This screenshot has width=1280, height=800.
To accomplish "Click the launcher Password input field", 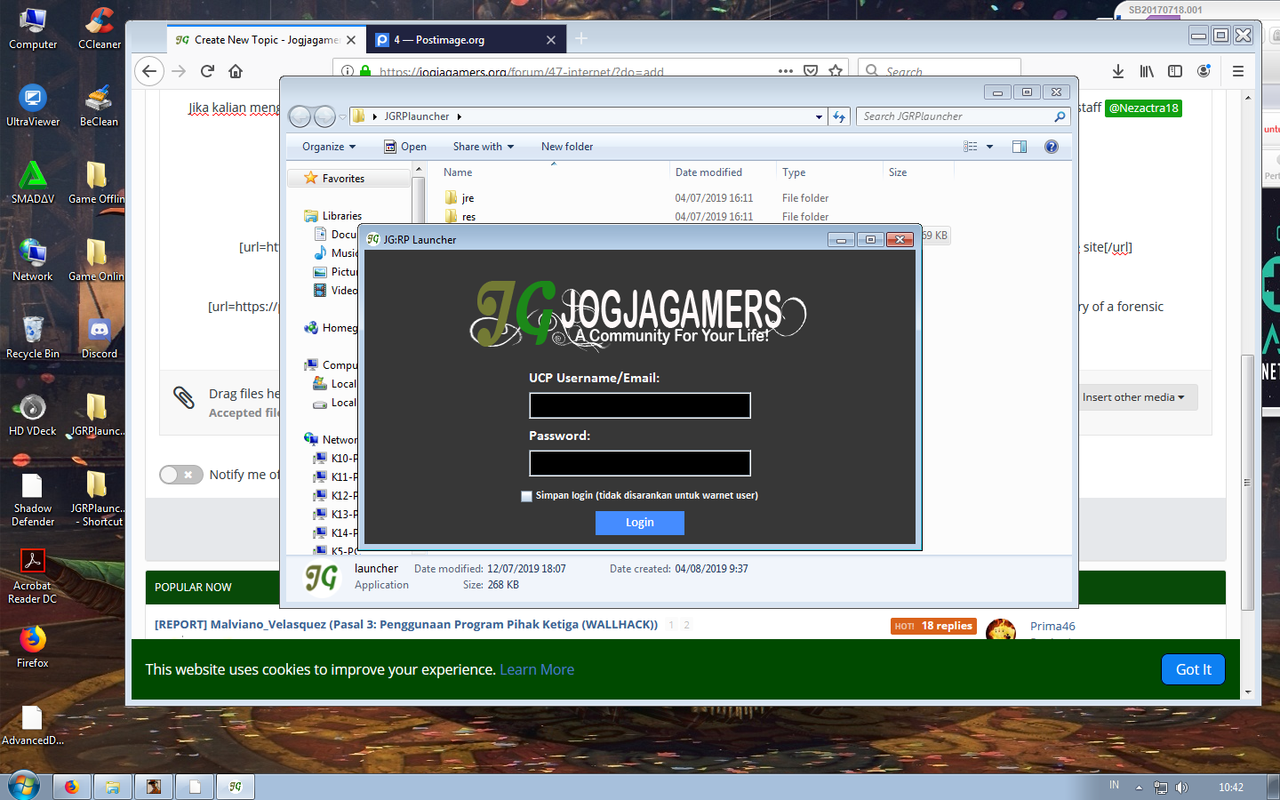I will [640, 463].
